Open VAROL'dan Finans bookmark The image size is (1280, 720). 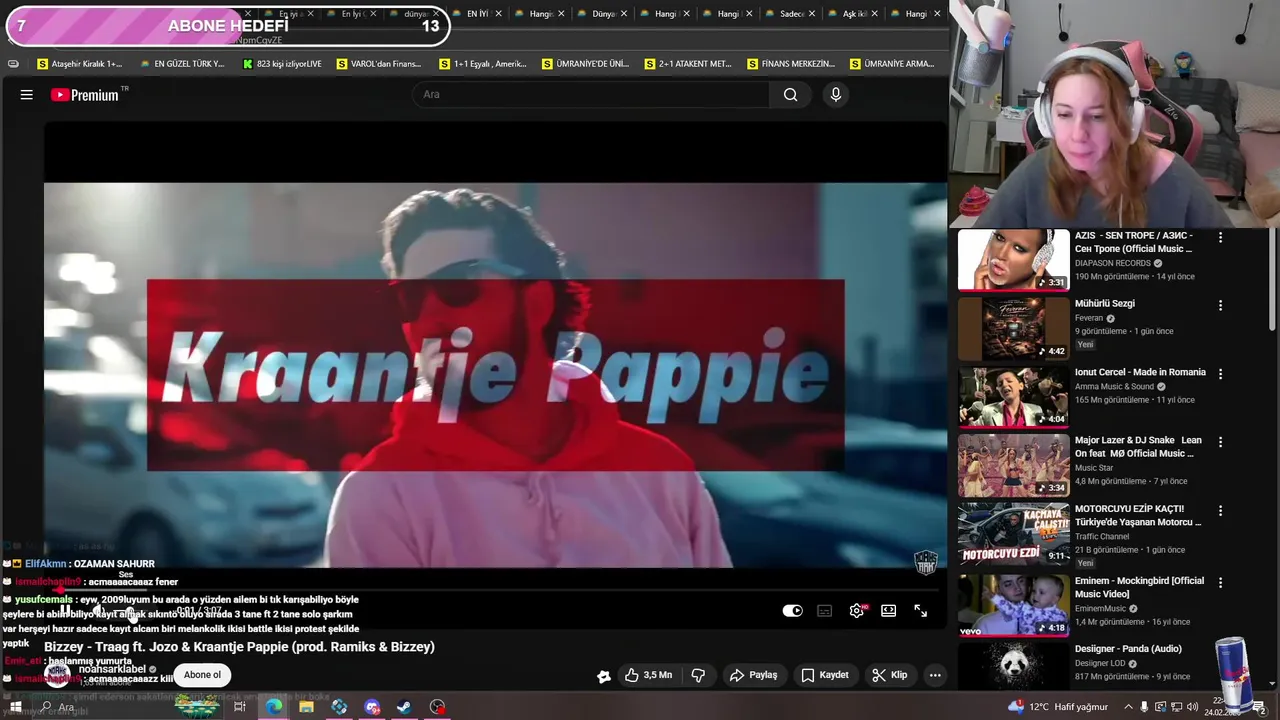379,64
